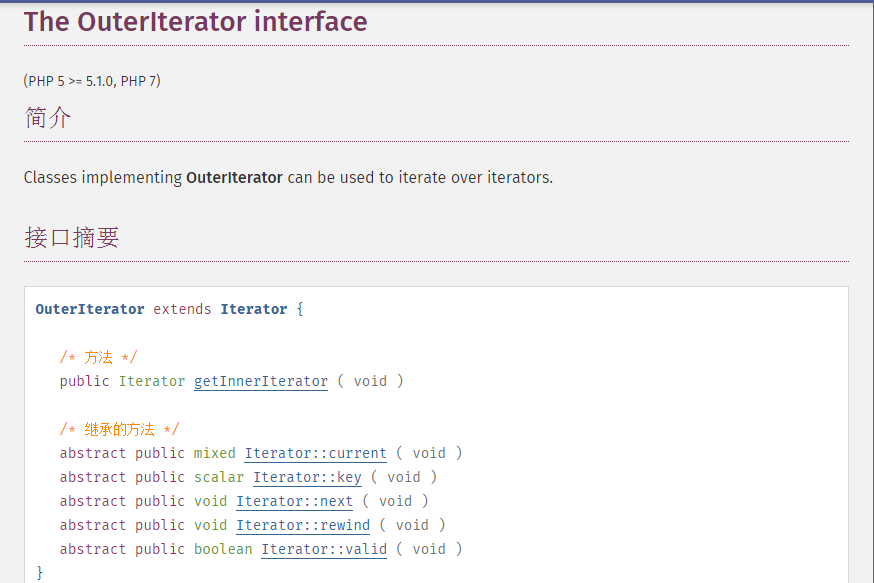Click the underlined getInnerIterator link in the code block
The image size is (874, 583).
point(260,381)
